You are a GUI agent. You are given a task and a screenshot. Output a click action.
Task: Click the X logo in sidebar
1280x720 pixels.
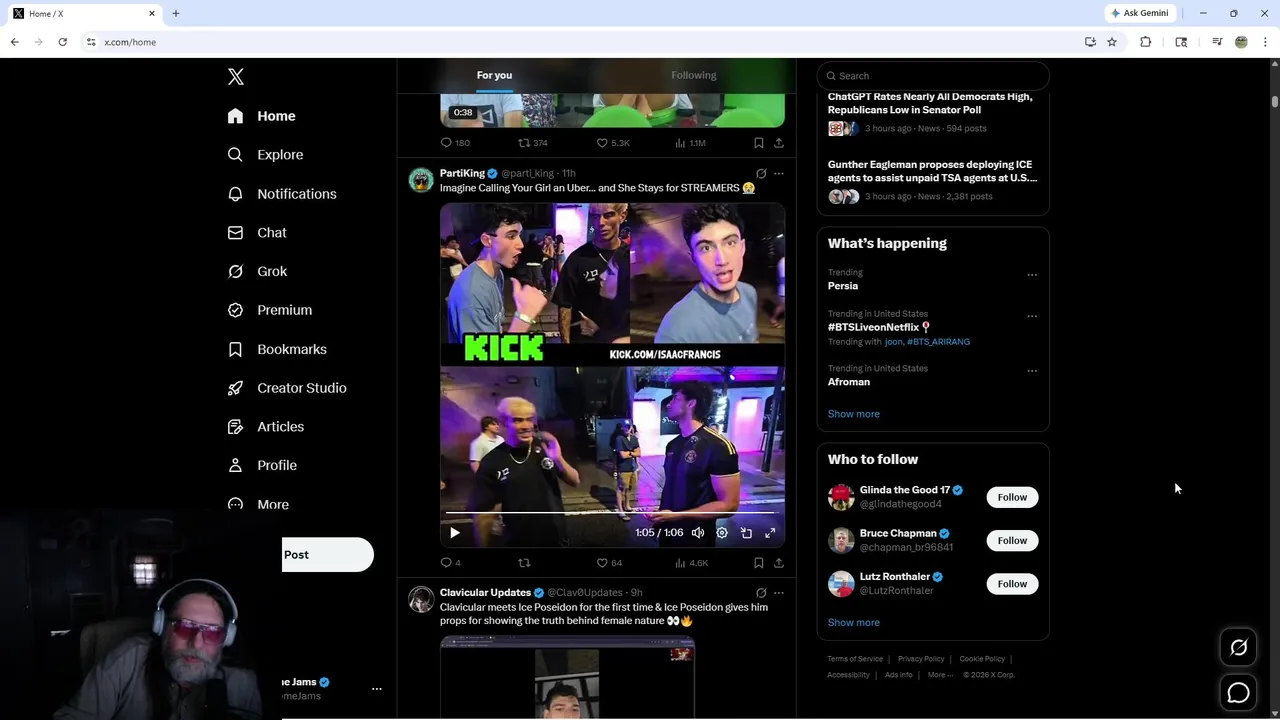[236, 77]
